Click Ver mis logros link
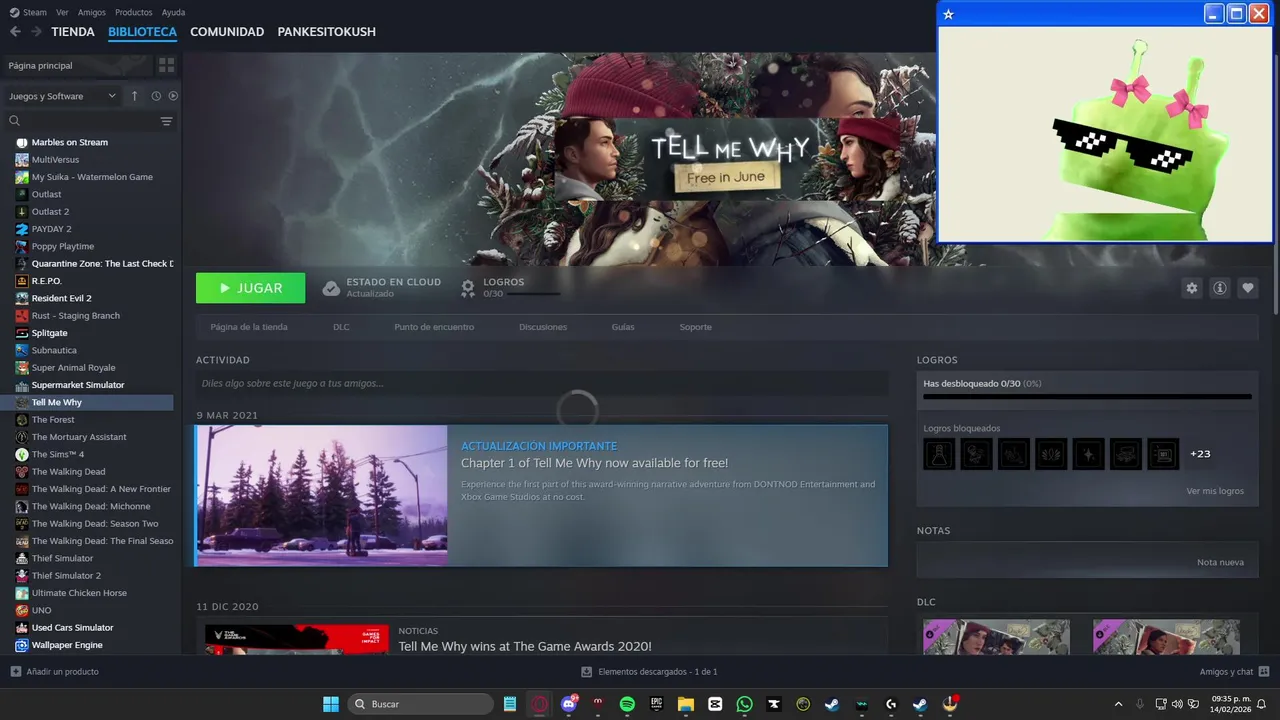Viewport: 1280px width, 720px height. (x=1215, y=491)
